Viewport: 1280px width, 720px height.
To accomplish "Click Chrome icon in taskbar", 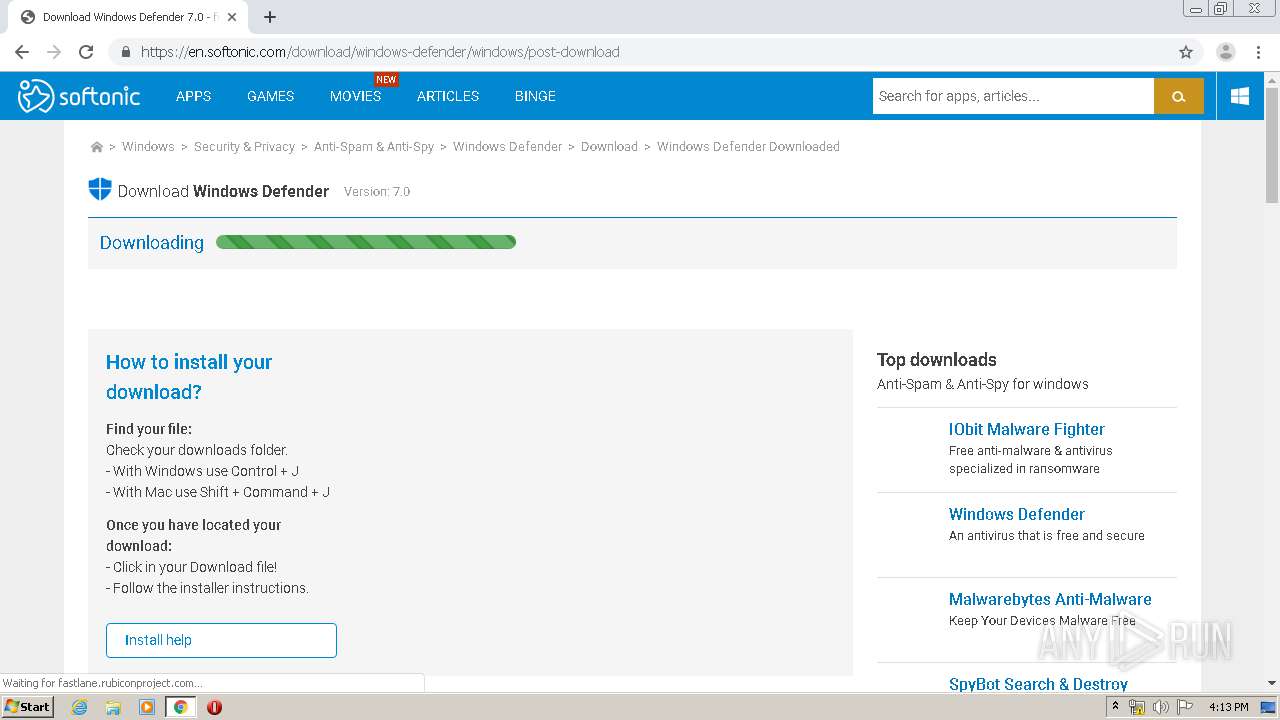I will pos(180,707).
